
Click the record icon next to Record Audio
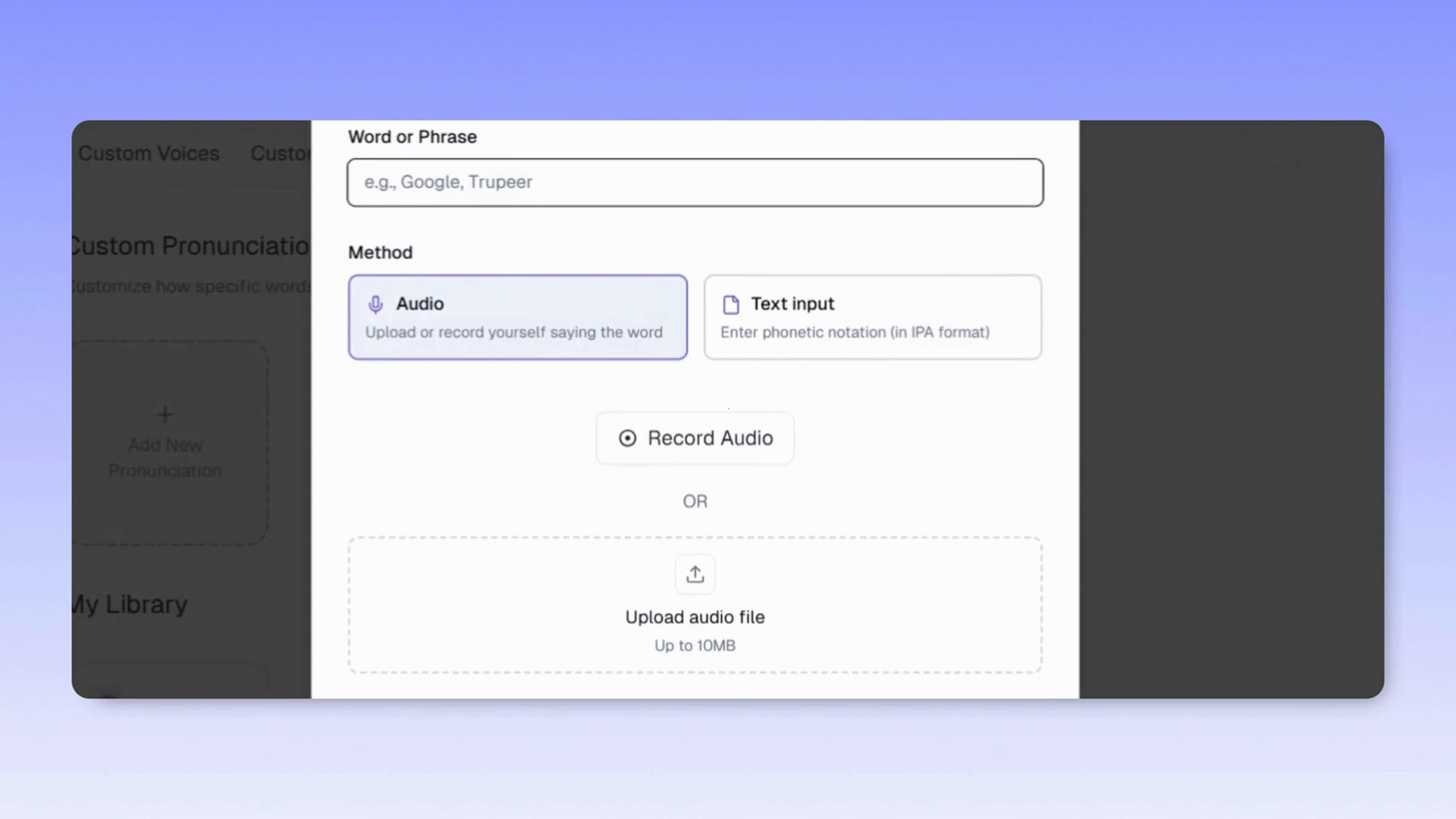pyautogui.click(x=627, y=438)
